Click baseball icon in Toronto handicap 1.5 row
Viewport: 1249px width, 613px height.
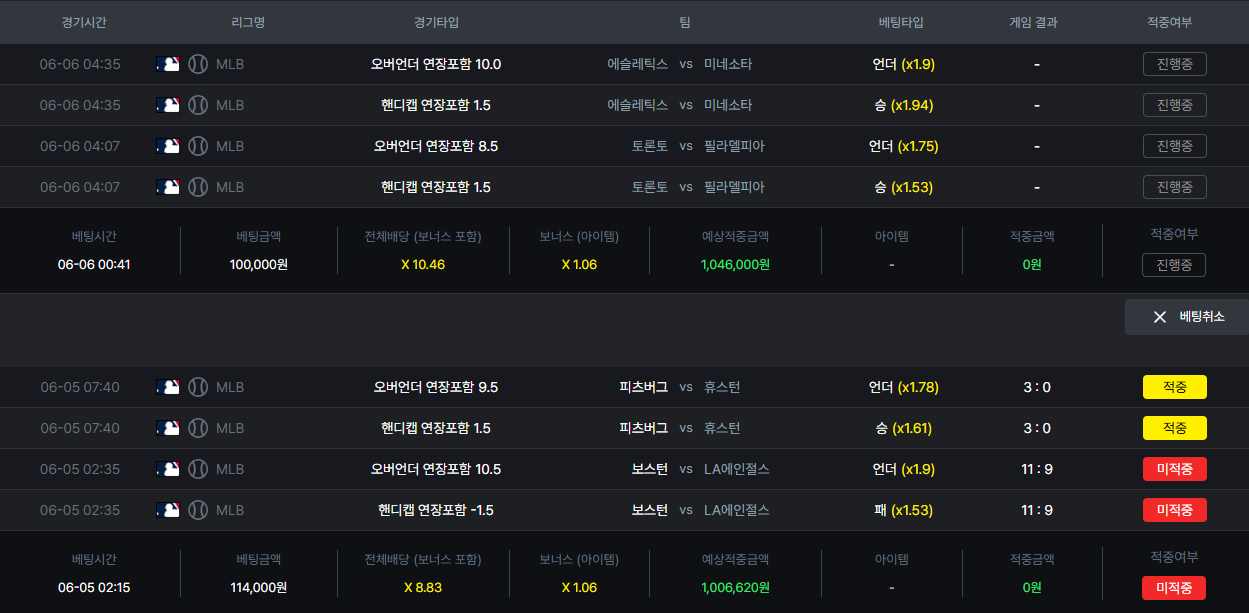(x=198, y=187)
